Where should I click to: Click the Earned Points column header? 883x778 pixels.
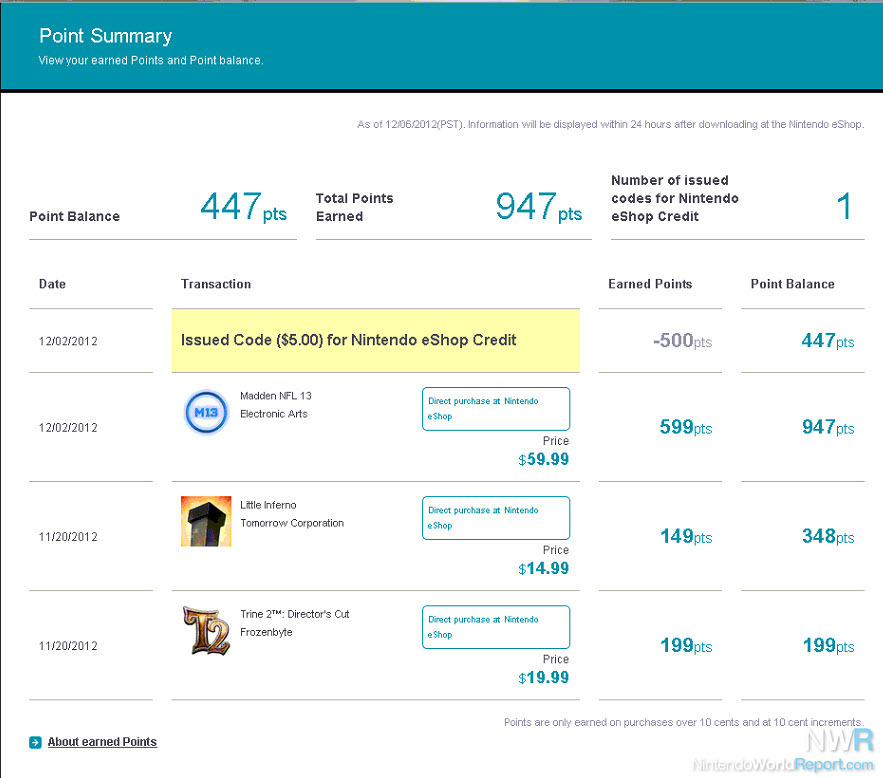pos(650,284)
